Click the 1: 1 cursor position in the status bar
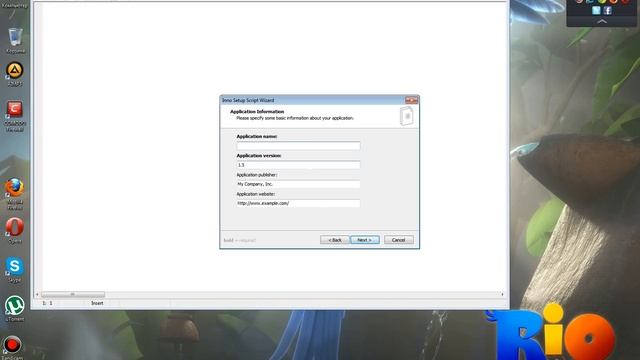The image size is (640, 360). (47, 303)
